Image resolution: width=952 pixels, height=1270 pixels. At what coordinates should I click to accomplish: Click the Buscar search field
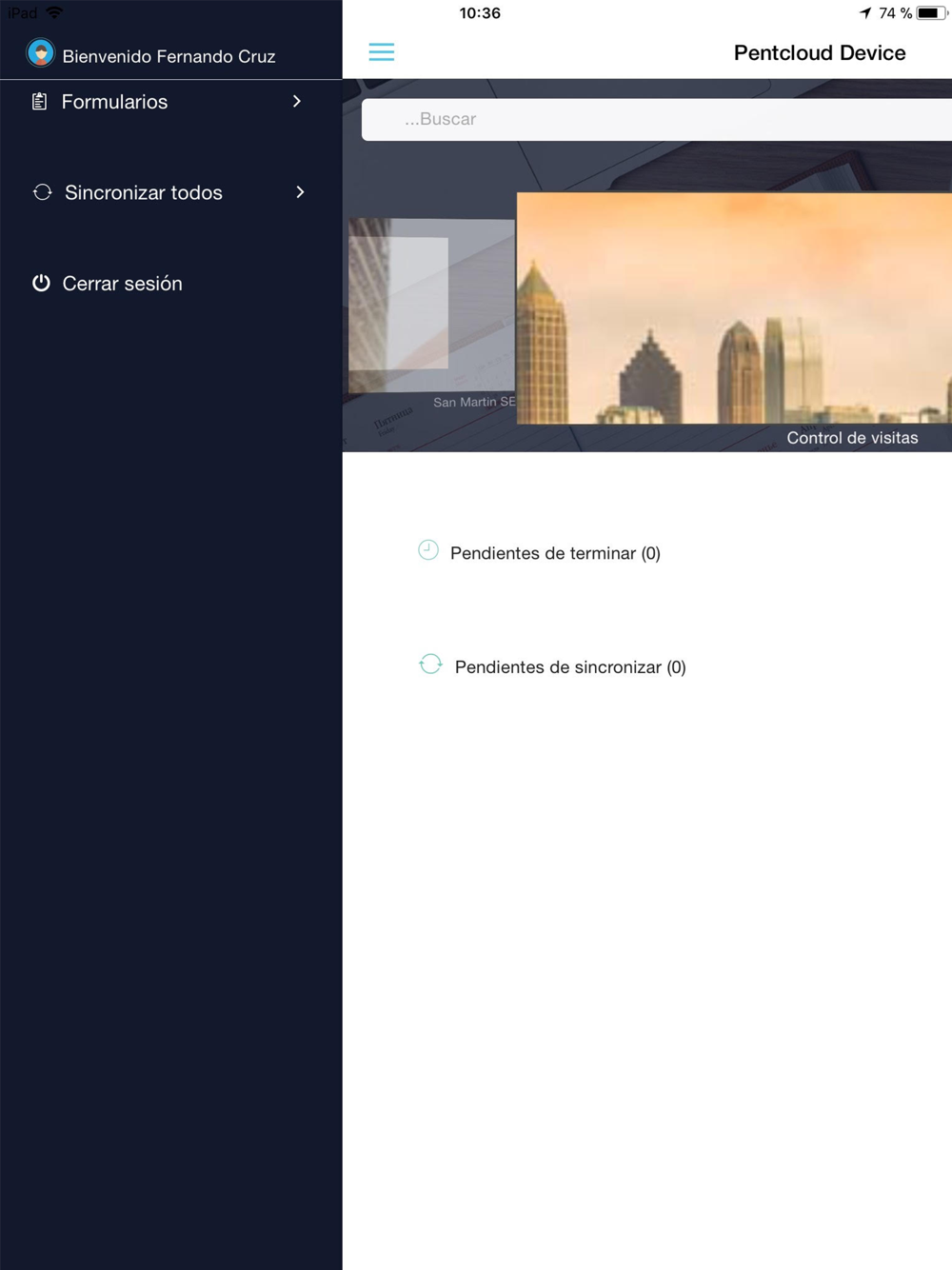(657, 119)
